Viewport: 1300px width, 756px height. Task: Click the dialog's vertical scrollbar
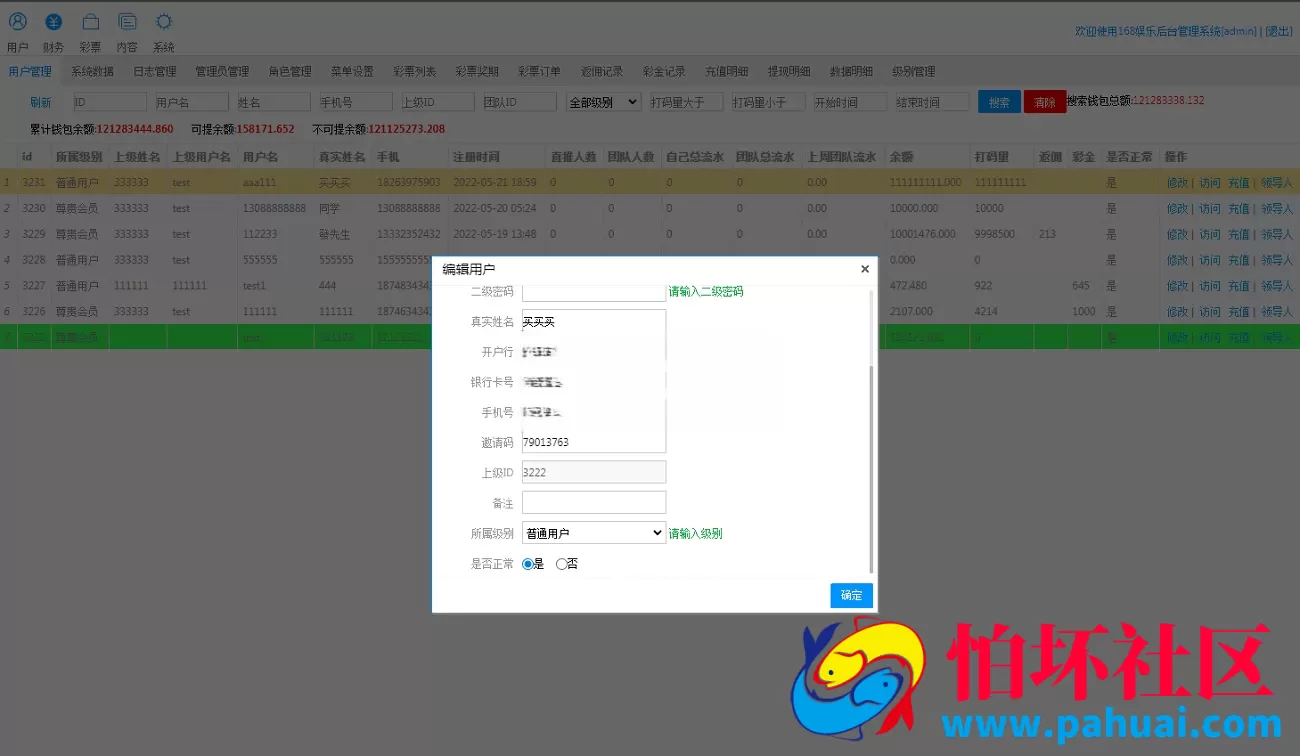pyautogui.click(x=872, y=468)
